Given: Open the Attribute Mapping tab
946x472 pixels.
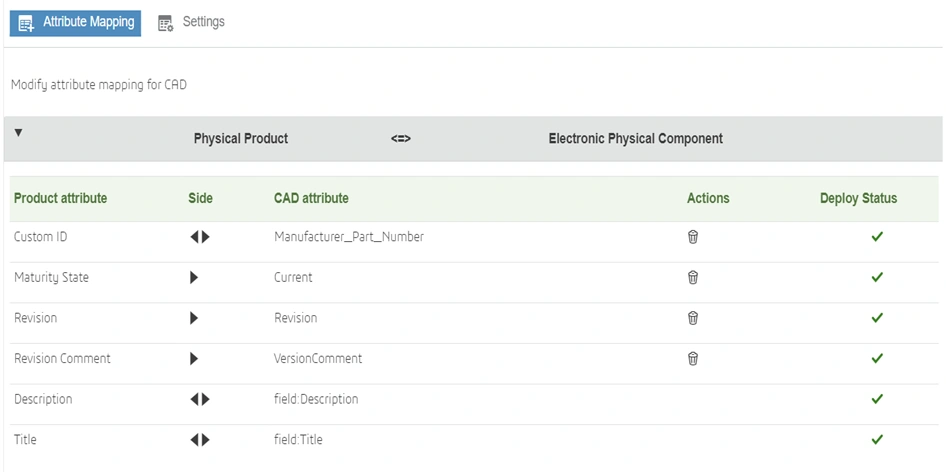Looking at the screenshot, I should [76, 22].
